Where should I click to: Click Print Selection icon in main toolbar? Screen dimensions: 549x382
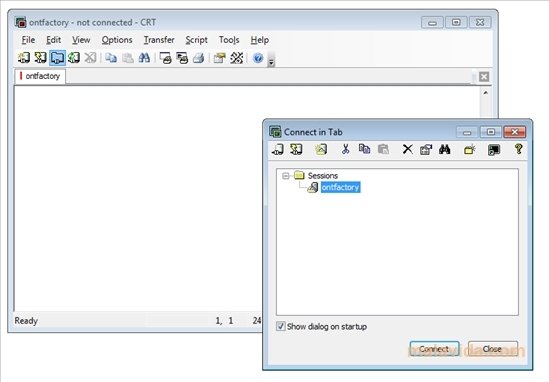(x=182, y=58)
